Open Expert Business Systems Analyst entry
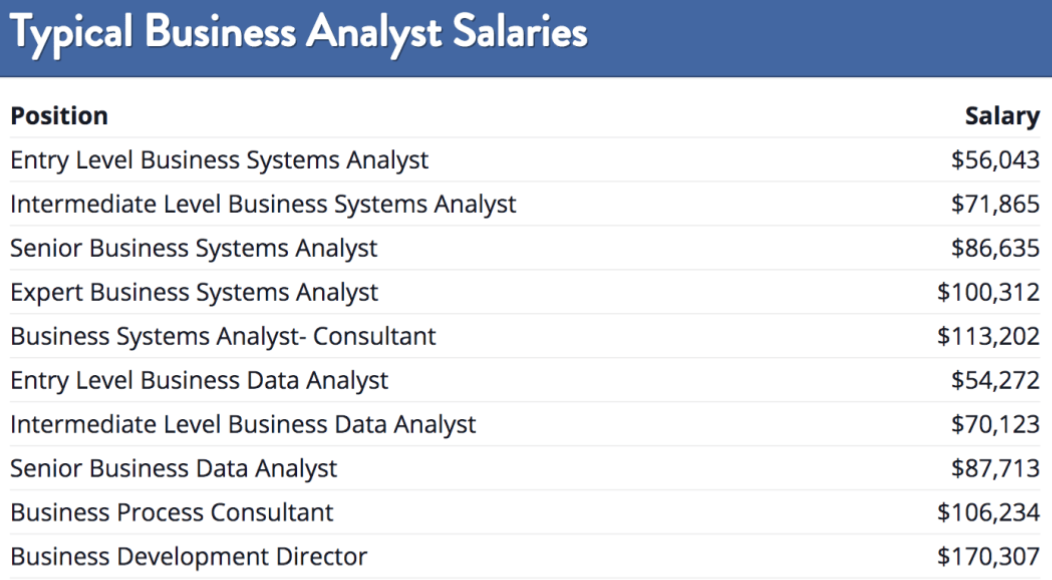1052x580 pixels. click(x=195, y=293)
